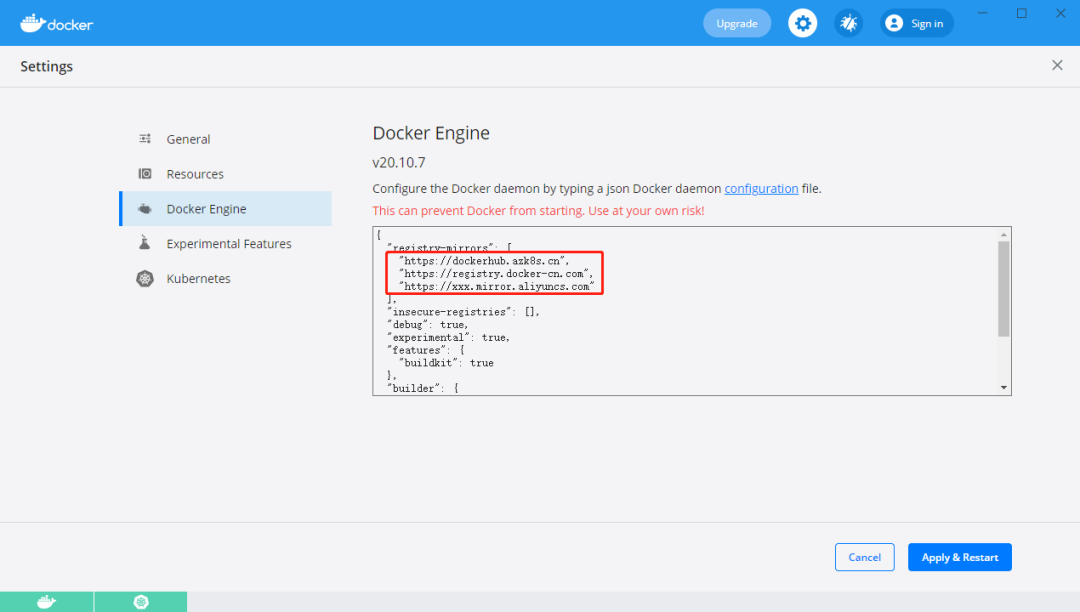
Task: Open the Experimental Features settings tab
Action: [x=225, y=244]
